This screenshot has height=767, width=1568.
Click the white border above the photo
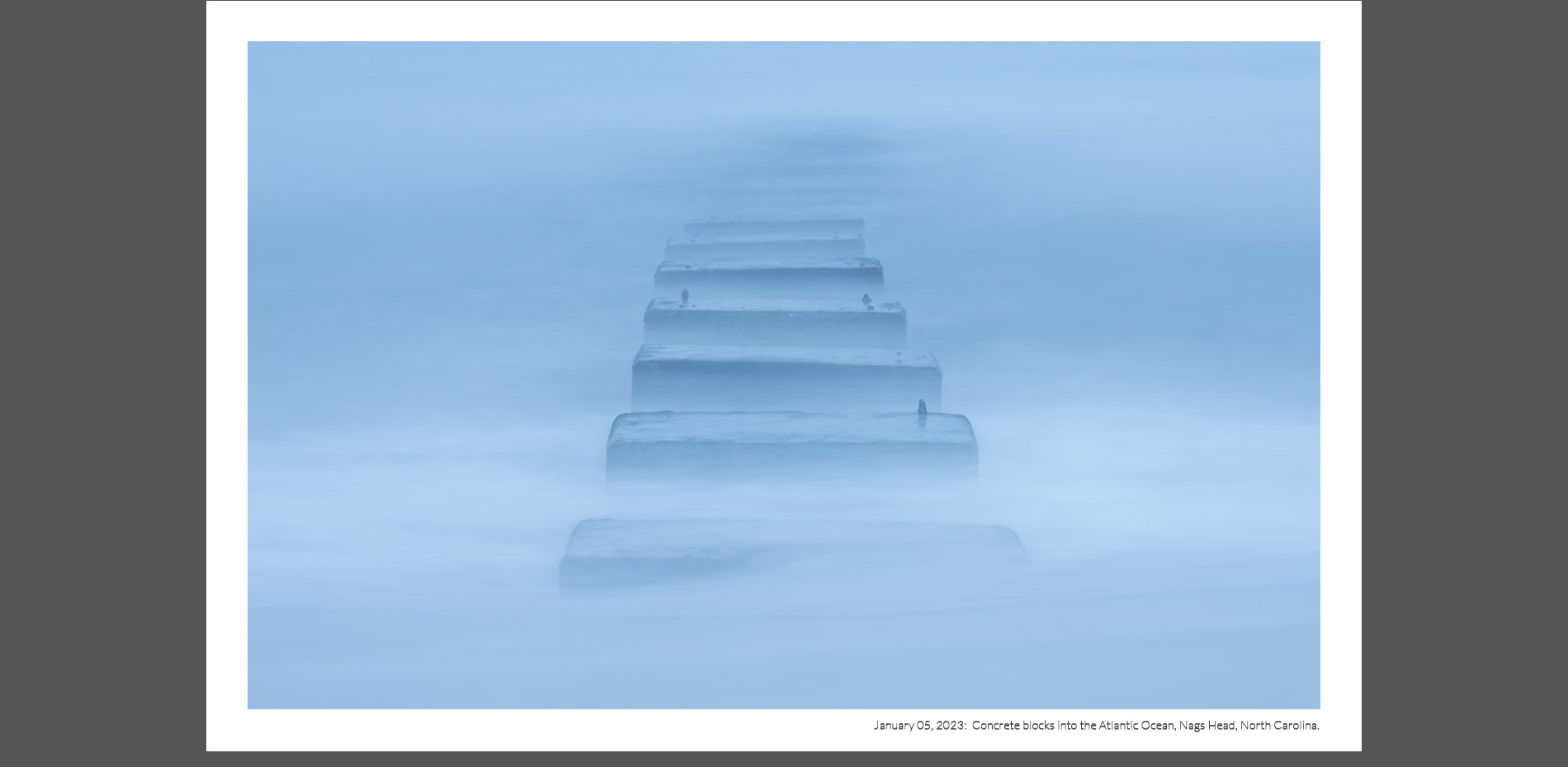784,21
